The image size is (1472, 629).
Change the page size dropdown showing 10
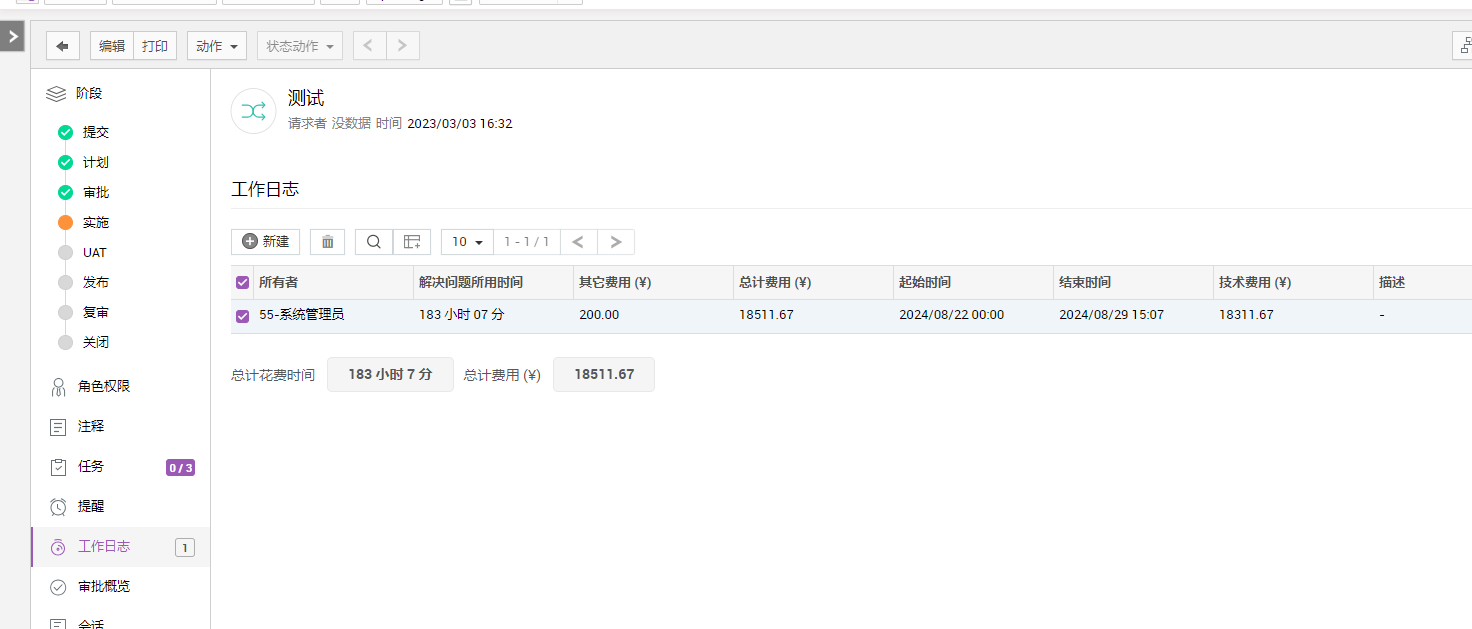[x=467, y=242]
